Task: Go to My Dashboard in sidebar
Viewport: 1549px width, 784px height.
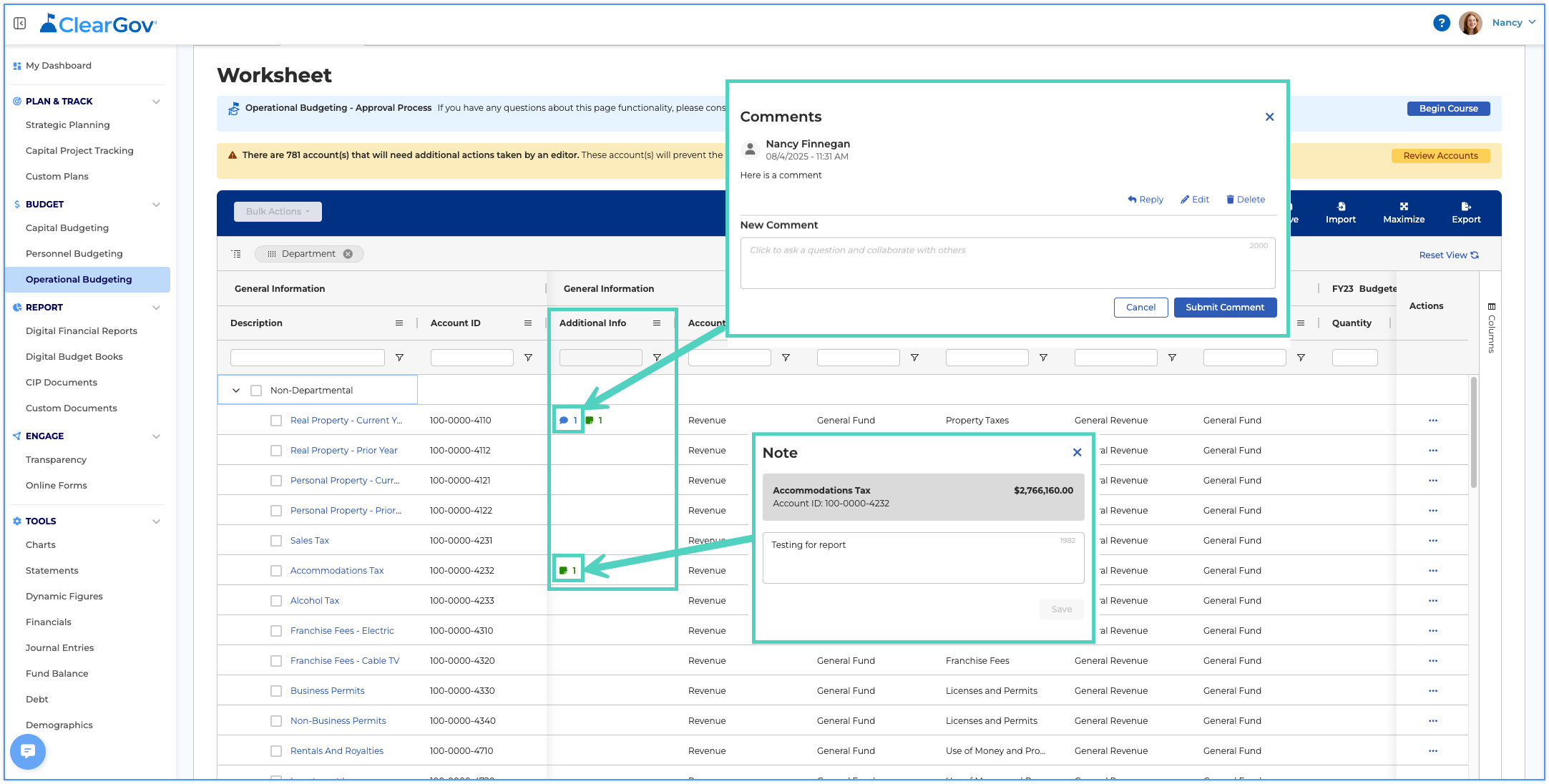Action: (59, 66)
